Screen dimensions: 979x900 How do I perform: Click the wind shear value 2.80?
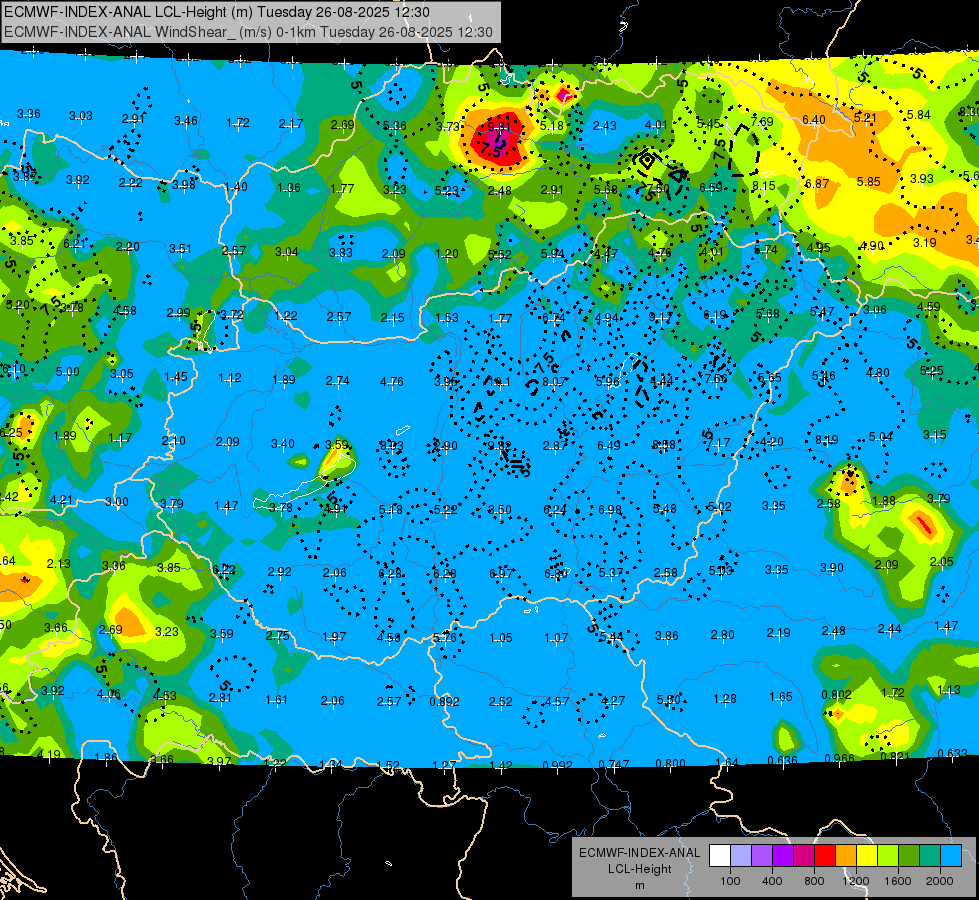coord(722,635)
